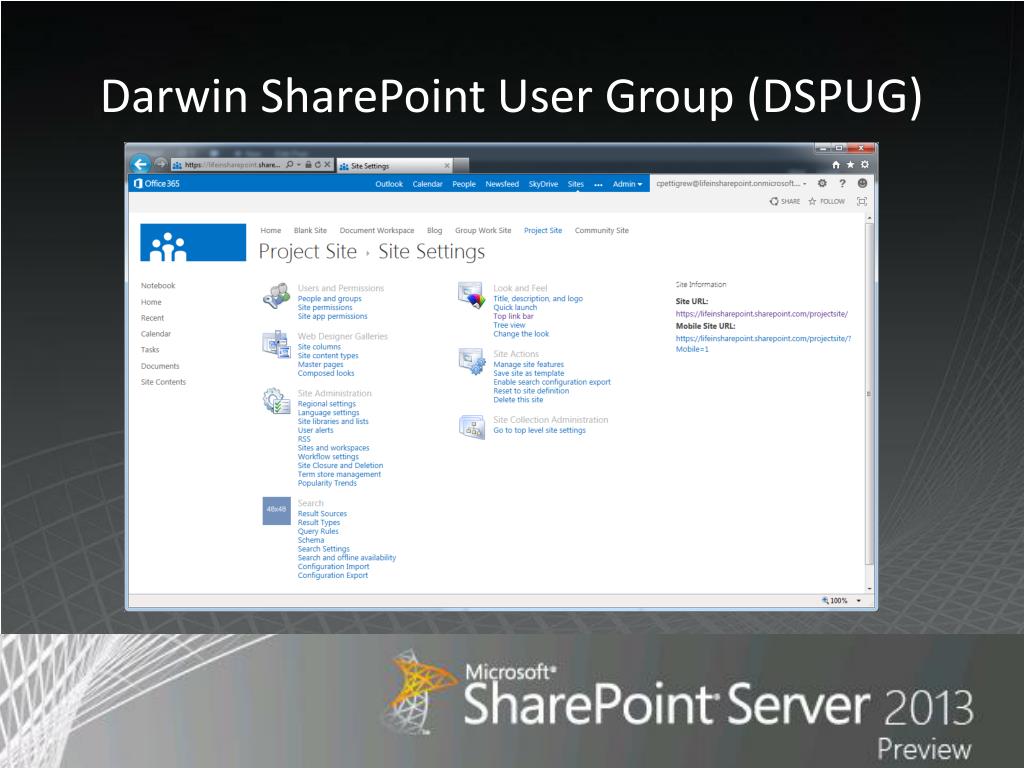Open Newsfeed in suite bar

click(502, 184)
